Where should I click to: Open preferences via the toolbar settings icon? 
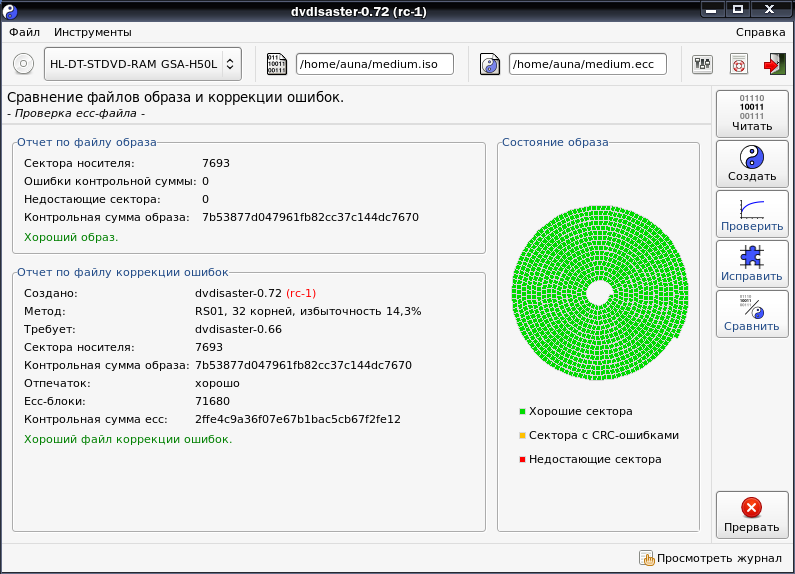click(x=702, y=64)
